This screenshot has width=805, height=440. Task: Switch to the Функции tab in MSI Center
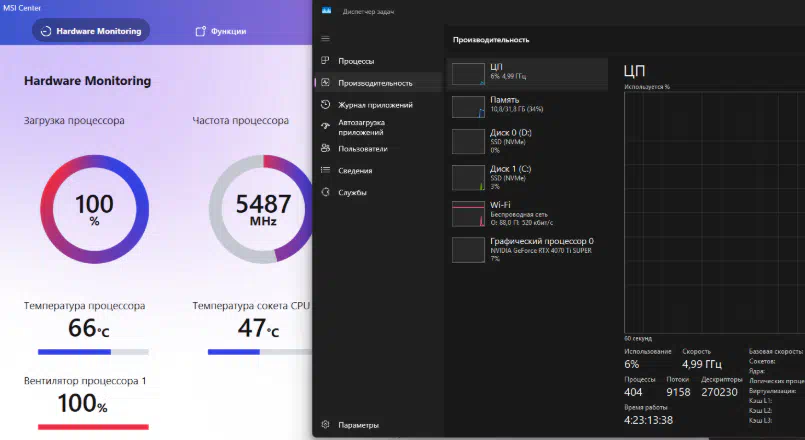click(221, 31)
